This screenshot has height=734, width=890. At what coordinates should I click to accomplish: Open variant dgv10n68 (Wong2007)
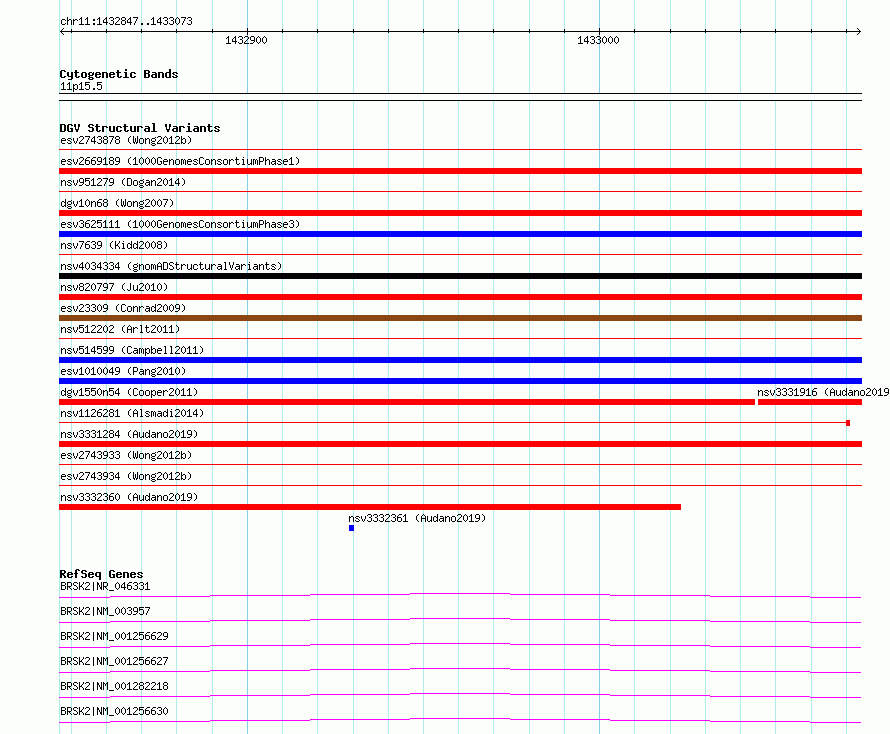click(117, 203)
